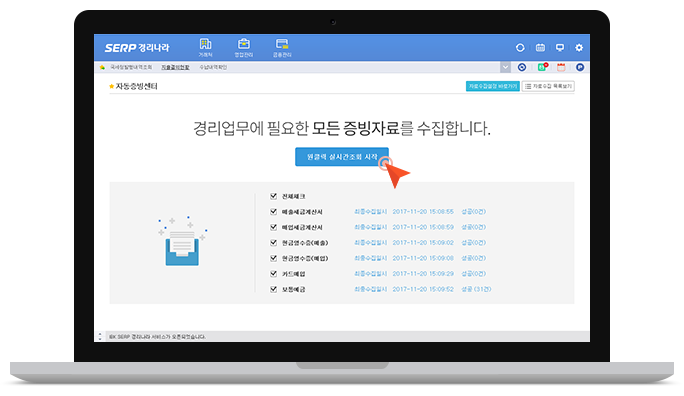Switch to 국세청발행내역조회 tab
This screenshot has height=396, width=684.
(x=131, y=67)
